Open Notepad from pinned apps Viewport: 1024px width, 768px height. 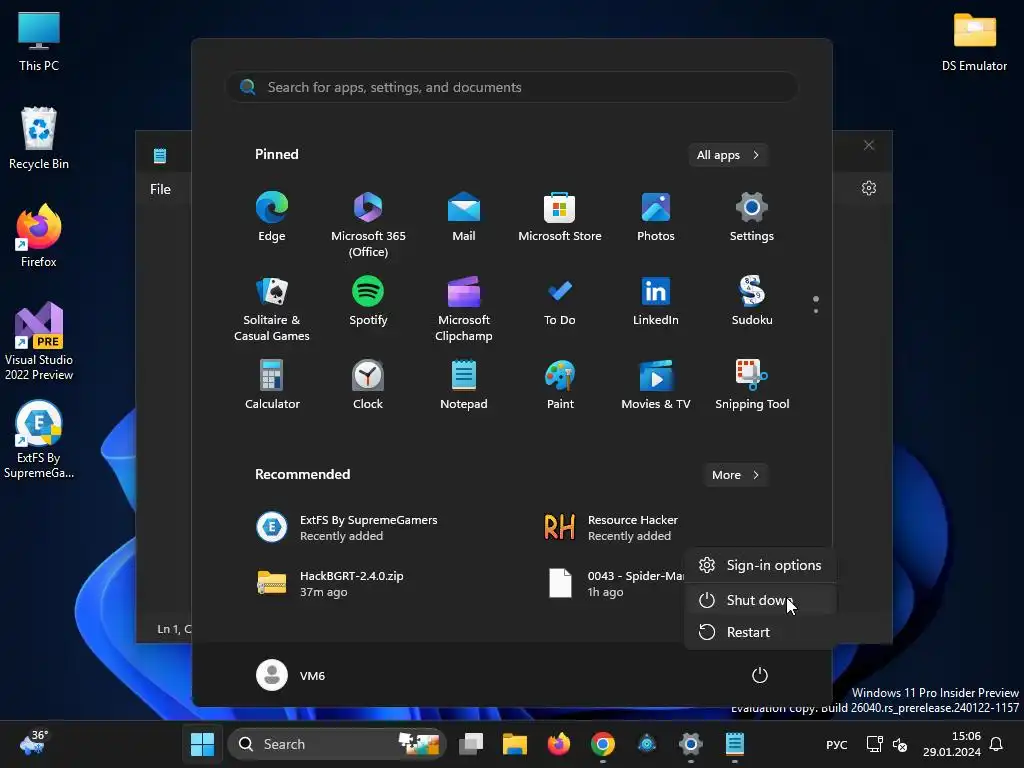click(x=464, y=385)
